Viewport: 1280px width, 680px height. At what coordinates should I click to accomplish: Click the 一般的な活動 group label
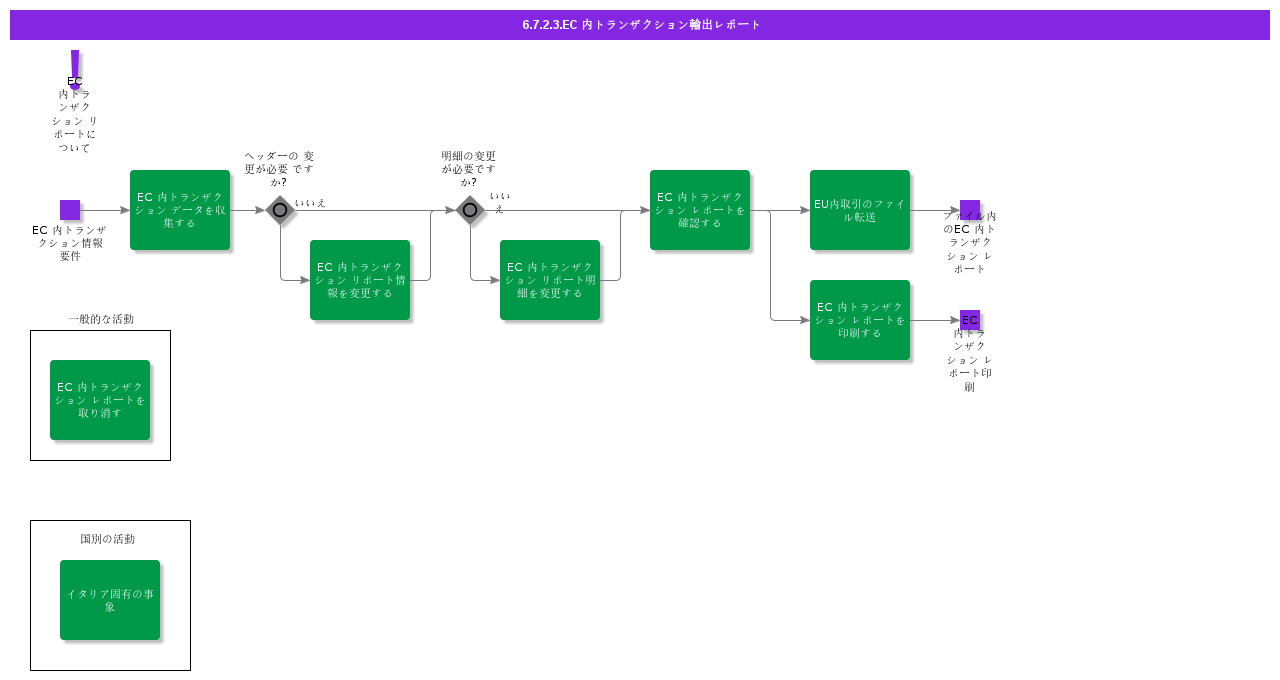tap(101, 319)
